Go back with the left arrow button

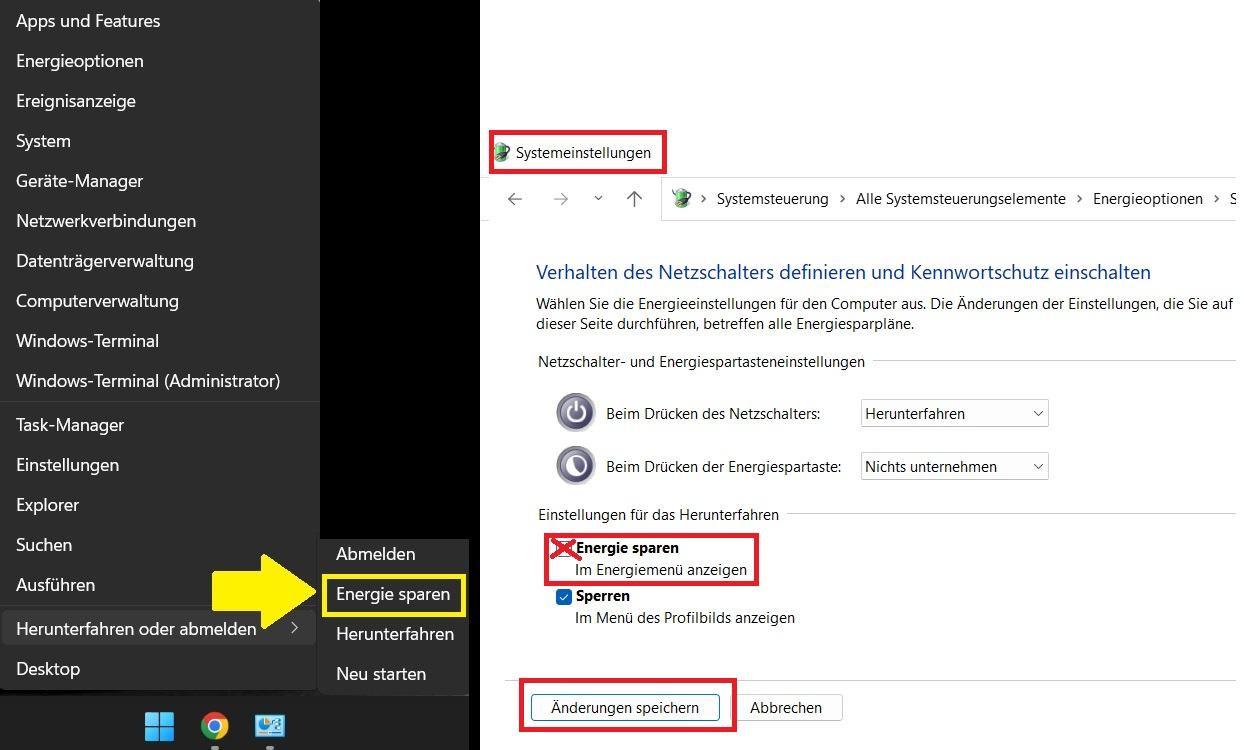click(x=515, y=199)
